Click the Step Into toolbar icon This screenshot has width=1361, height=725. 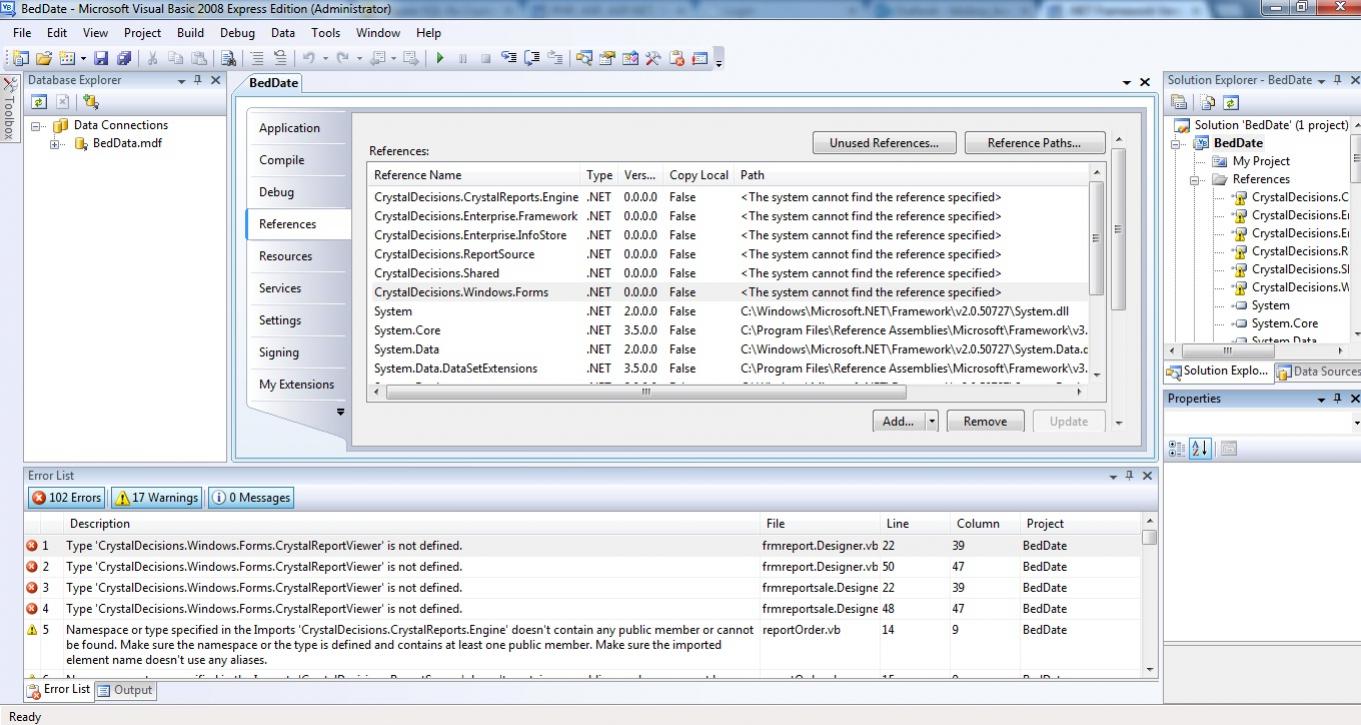click(509, 58)
